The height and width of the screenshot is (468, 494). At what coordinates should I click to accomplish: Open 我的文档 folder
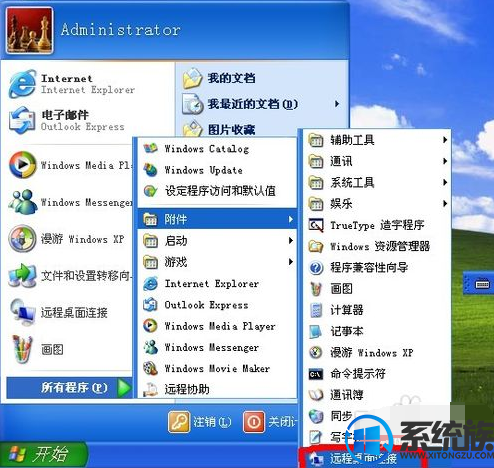coord(261,79)
